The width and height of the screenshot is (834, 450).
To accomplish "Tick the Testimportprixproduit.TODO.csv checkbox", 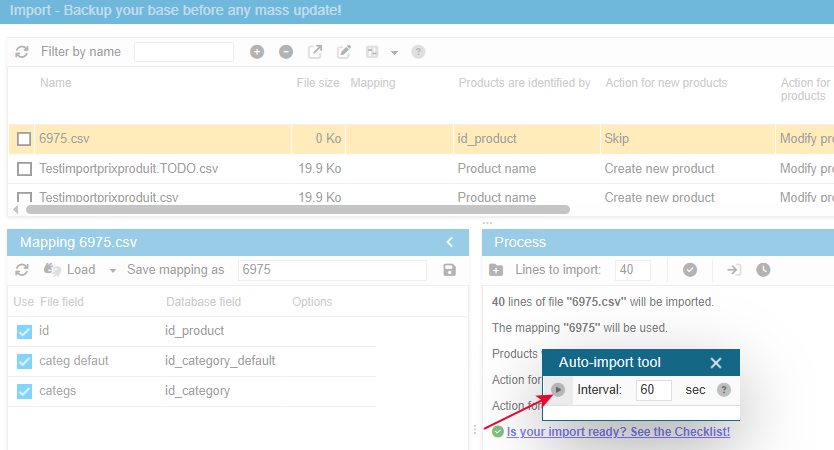I will pyautogui.click(x=24, y=169).
